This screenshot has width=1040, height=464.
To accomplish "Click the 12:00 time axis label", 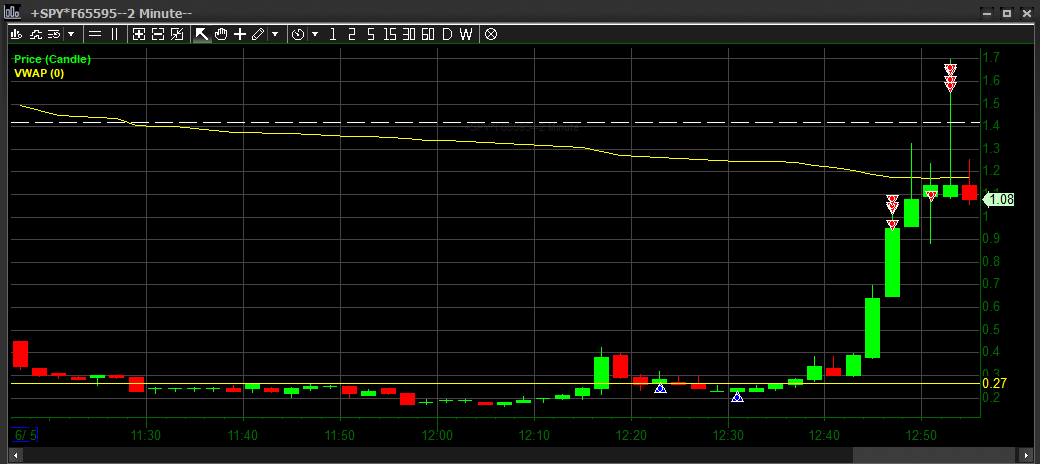I will (x=437, y=435).
